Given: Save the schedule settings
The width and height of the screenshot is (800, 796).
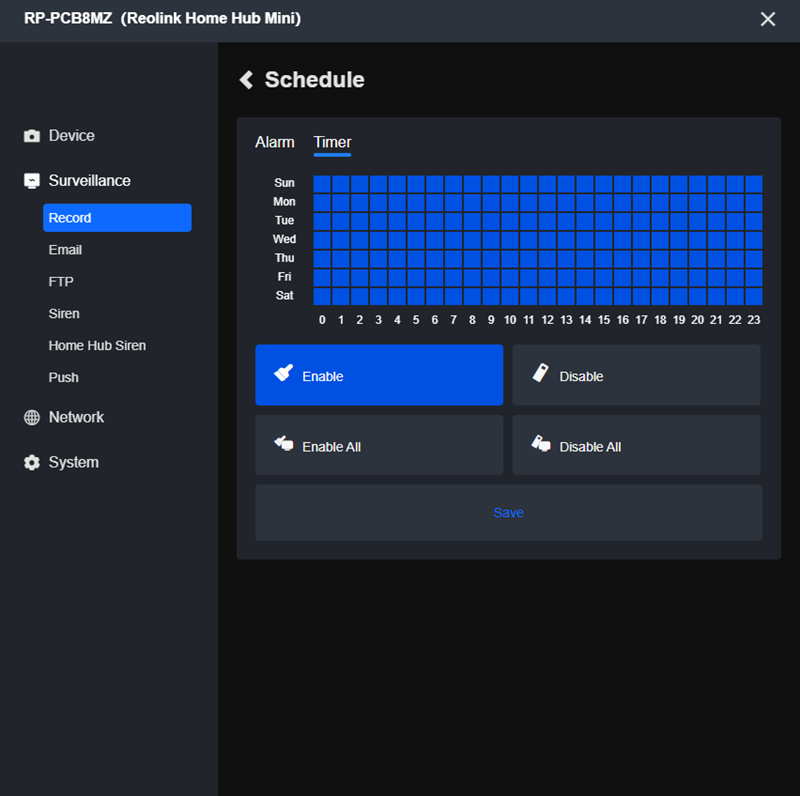Looking at the screenshot, I should pyautogui.click(x=509, y=512).
